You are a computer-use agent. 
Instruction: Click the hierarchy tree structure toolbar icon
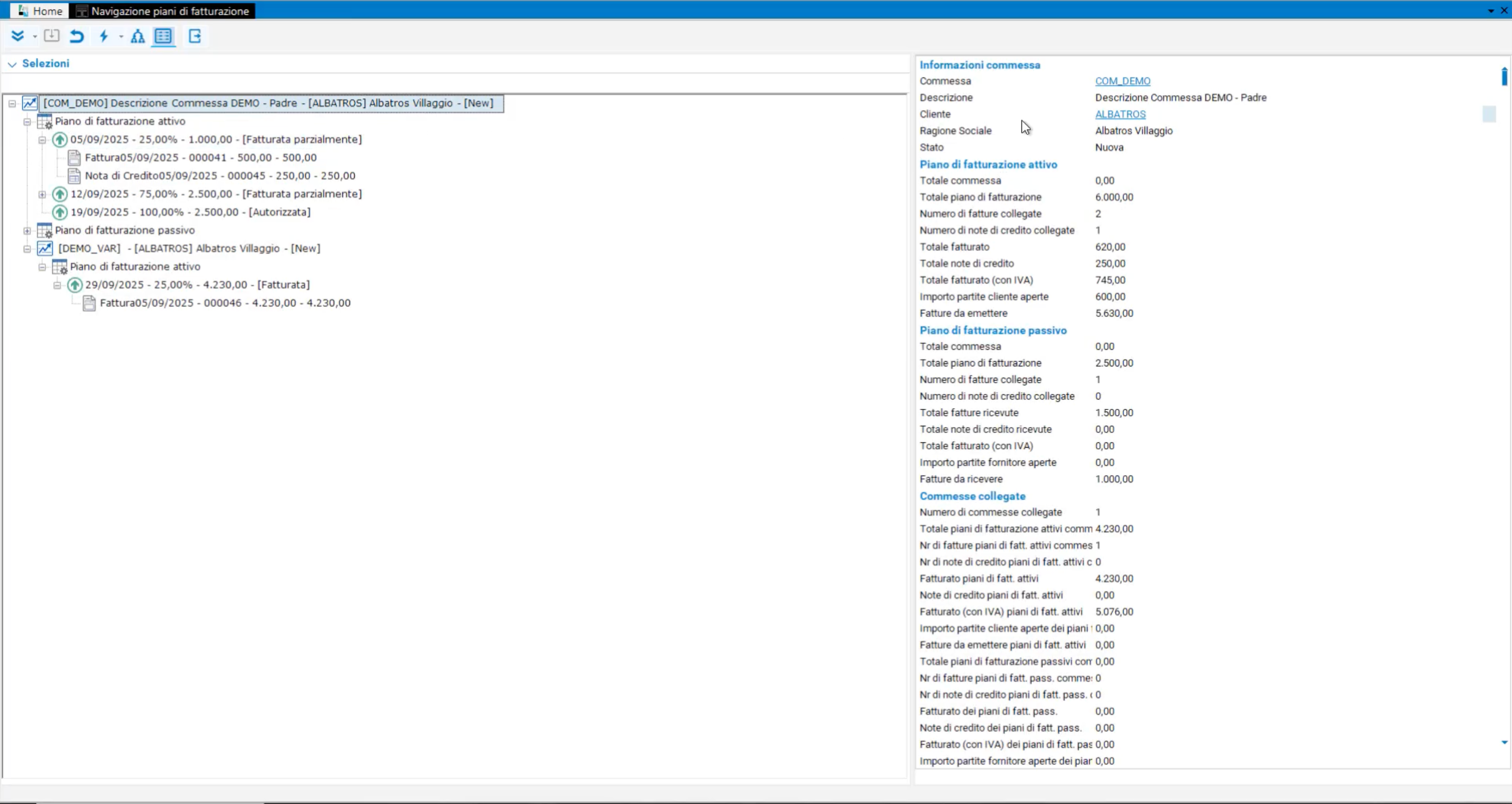(x=138, y=37)
